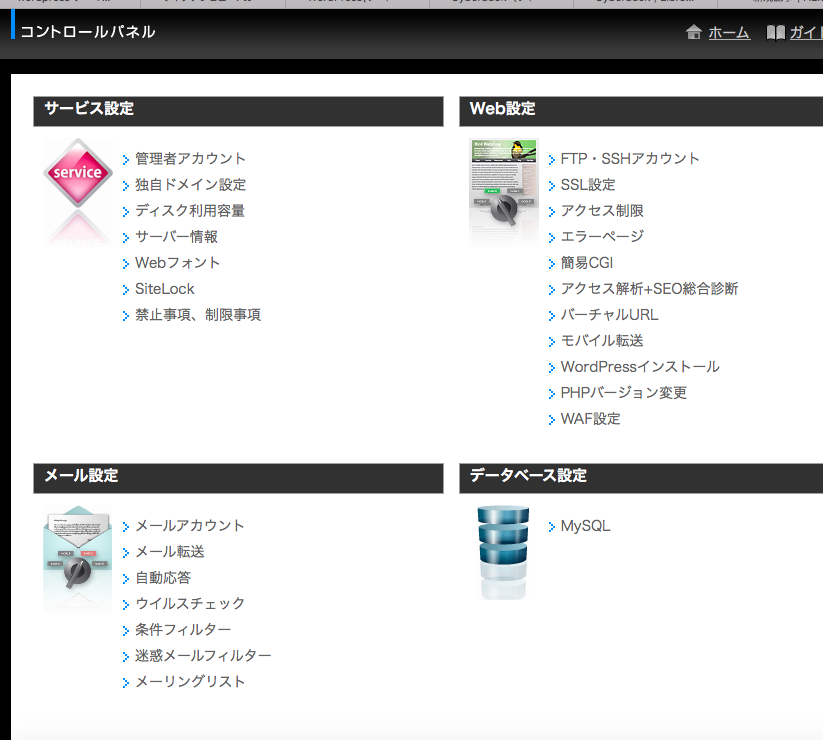The image size is (823, 740).
Task: Open 迷惑メールフィルター settings
Action: click(203, 656)
